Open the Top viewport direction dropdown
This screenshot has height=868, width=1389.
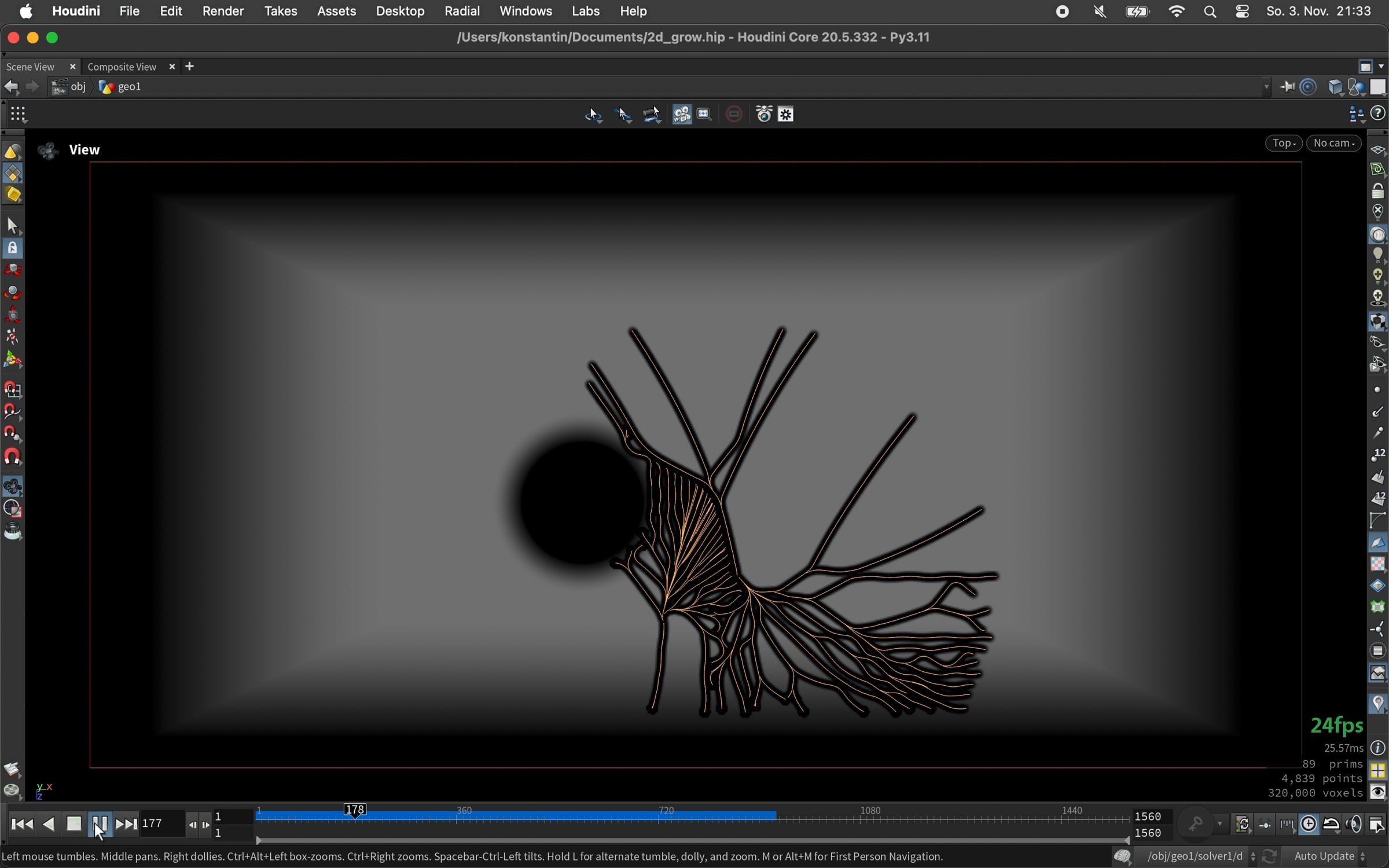click(1283, 144)
